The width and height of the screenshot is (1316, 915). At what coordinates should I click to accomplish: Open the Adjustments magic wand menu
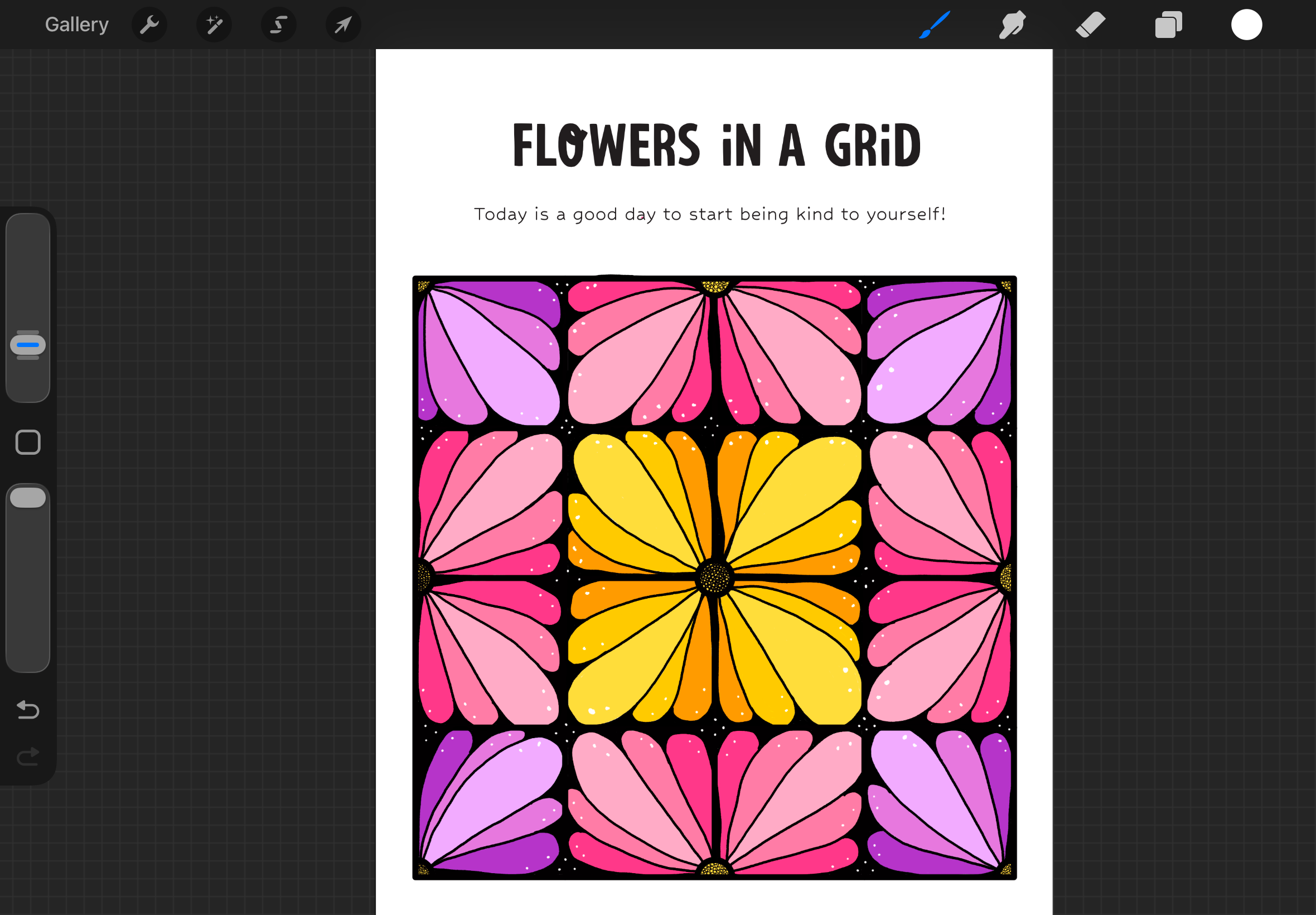point(214,25)
